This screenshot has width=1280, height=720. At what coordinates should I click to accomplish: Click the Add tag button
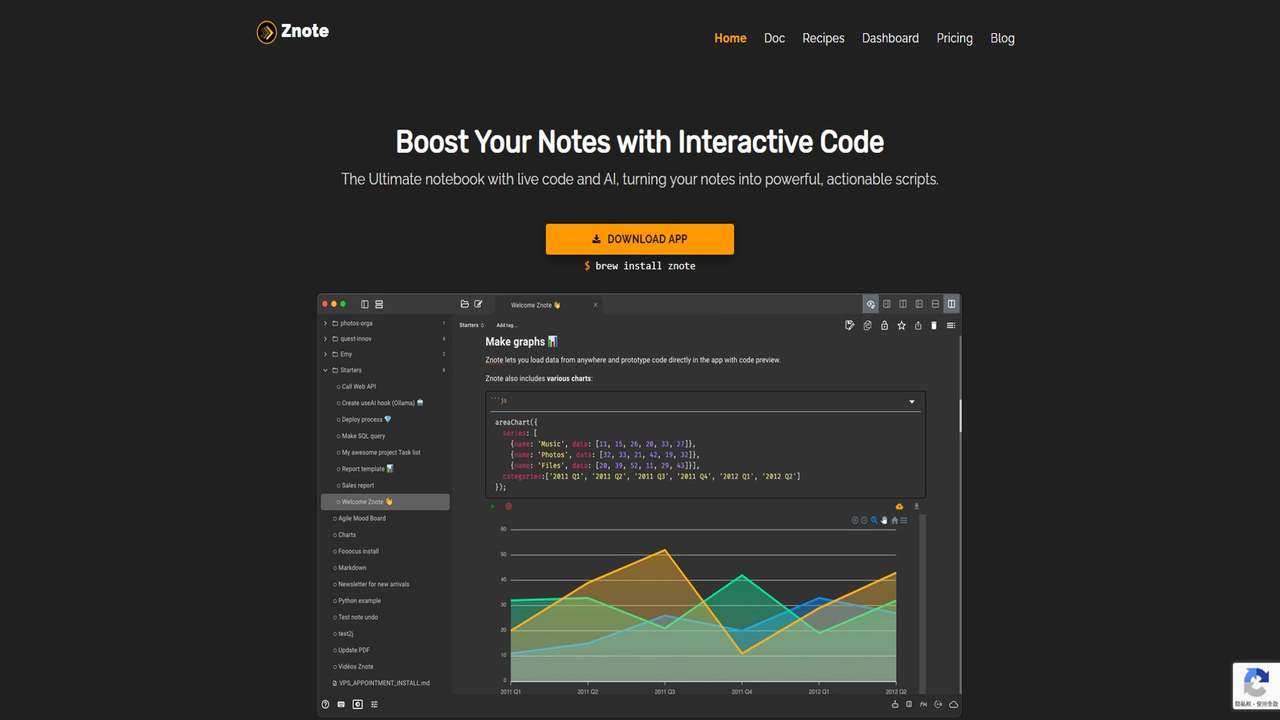pyautogui.click(x=506, y=325)
